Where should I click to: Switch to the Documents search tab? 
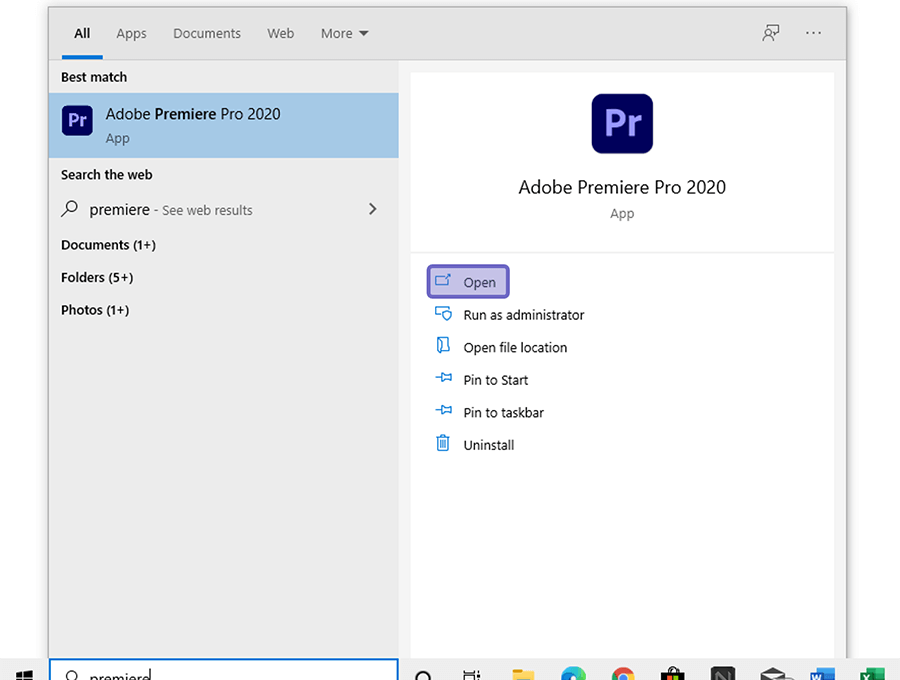tap(207, 33)
